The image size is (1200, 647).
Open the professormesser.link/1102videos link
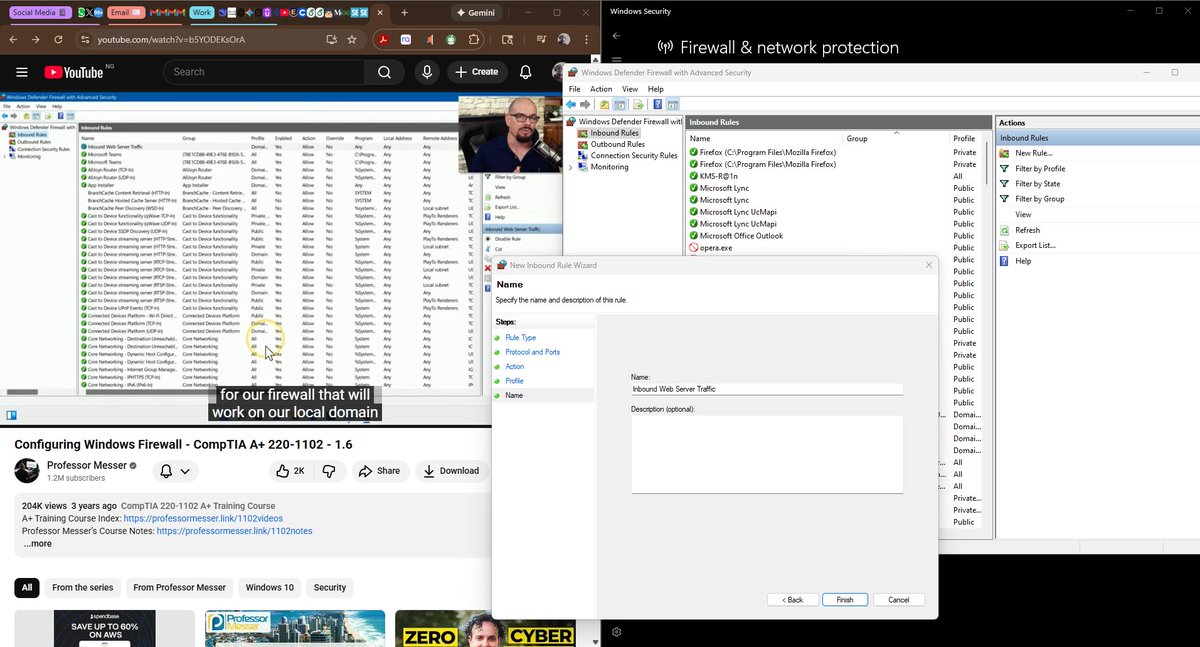(x=203, y=519)
